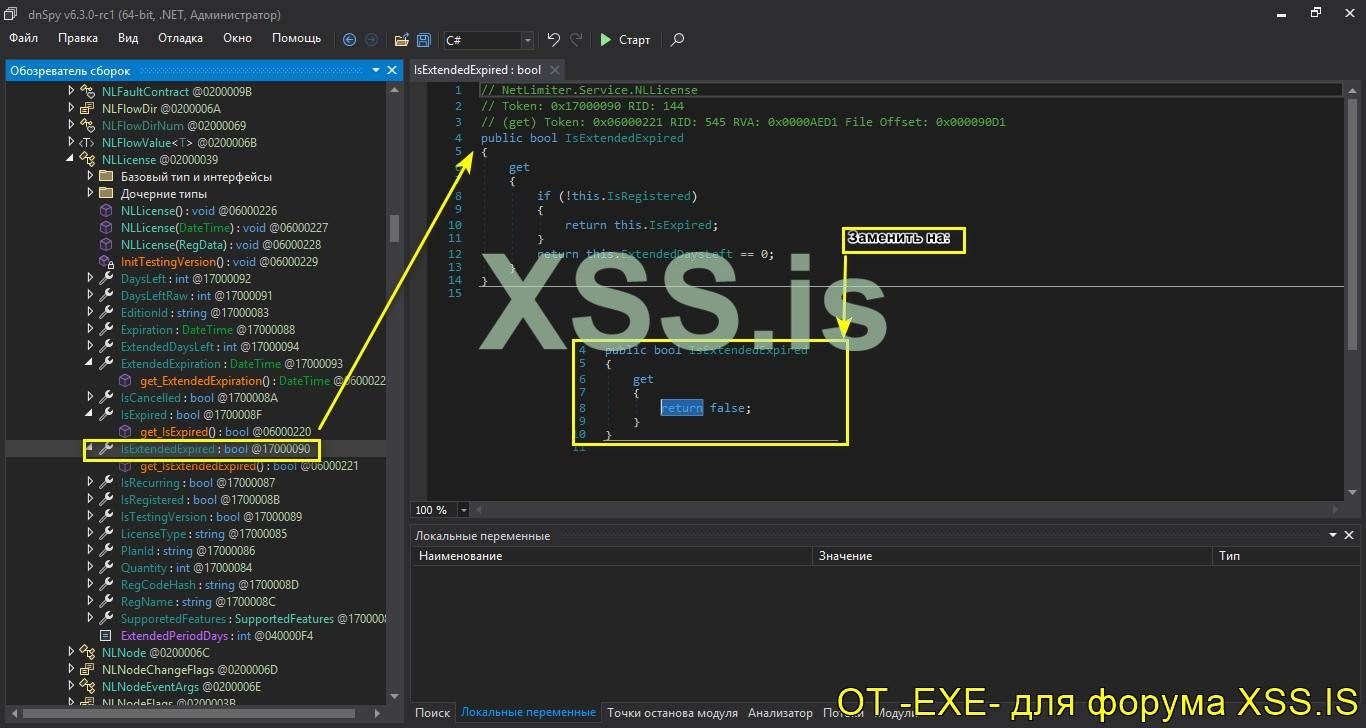This screenshot has width=1366, height=728.
Task: Start debugging with the Старт button
Action: [625, 40]
